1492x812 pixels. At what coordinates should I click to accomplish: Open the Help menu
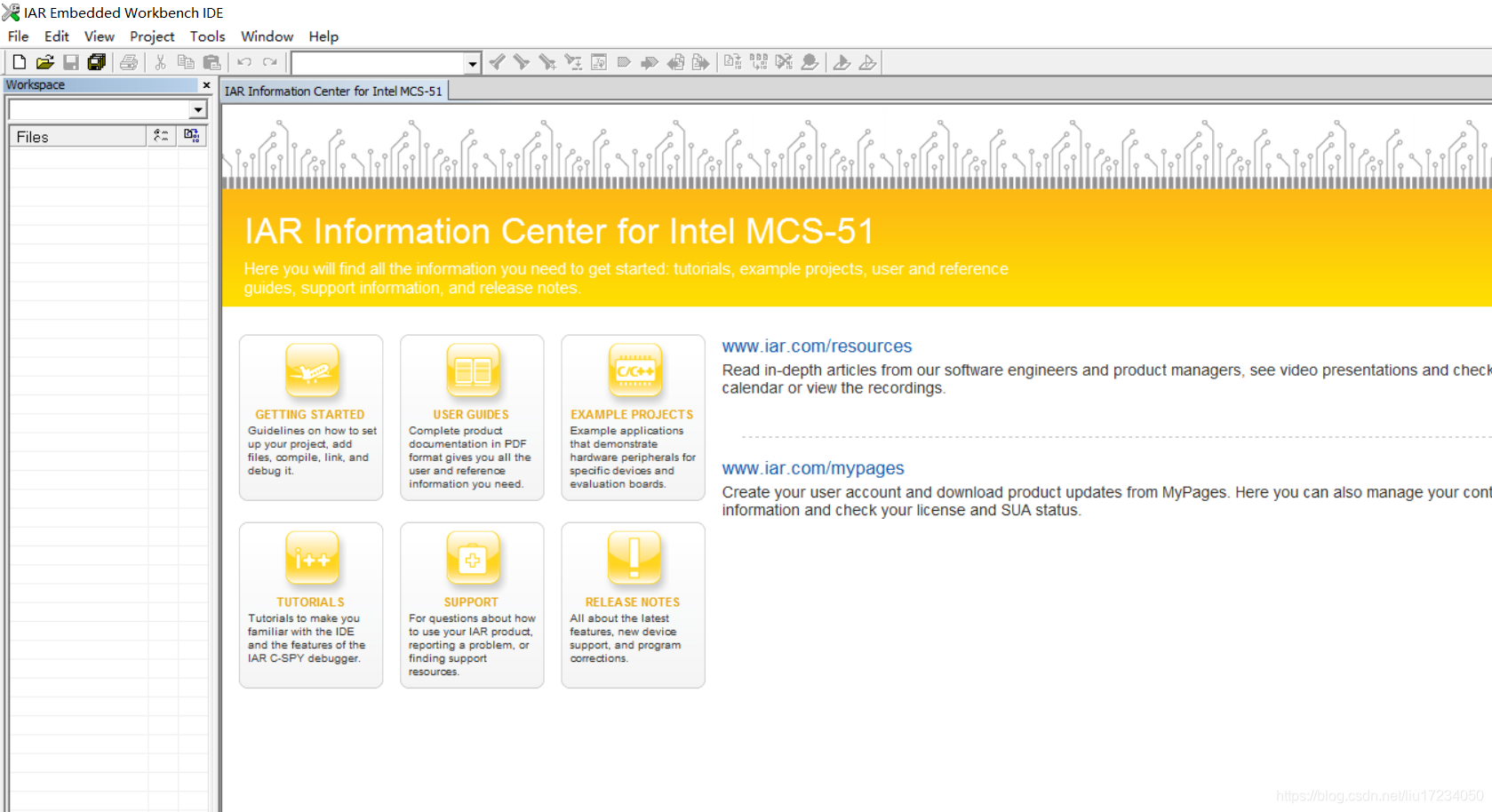(323, 36)
